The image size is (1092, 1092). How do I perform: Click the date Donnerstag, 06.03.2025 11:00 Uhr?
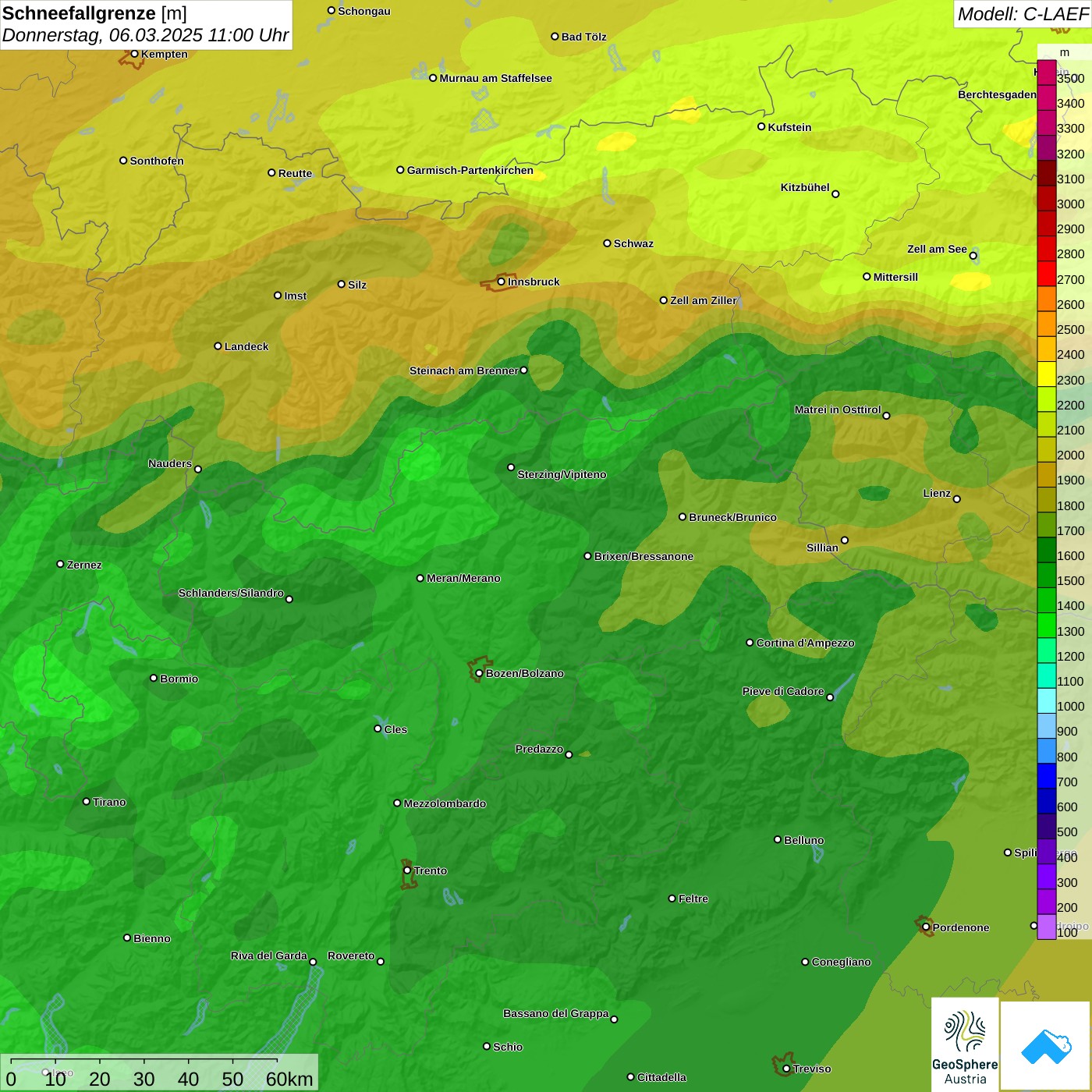[x=145, y=35]
